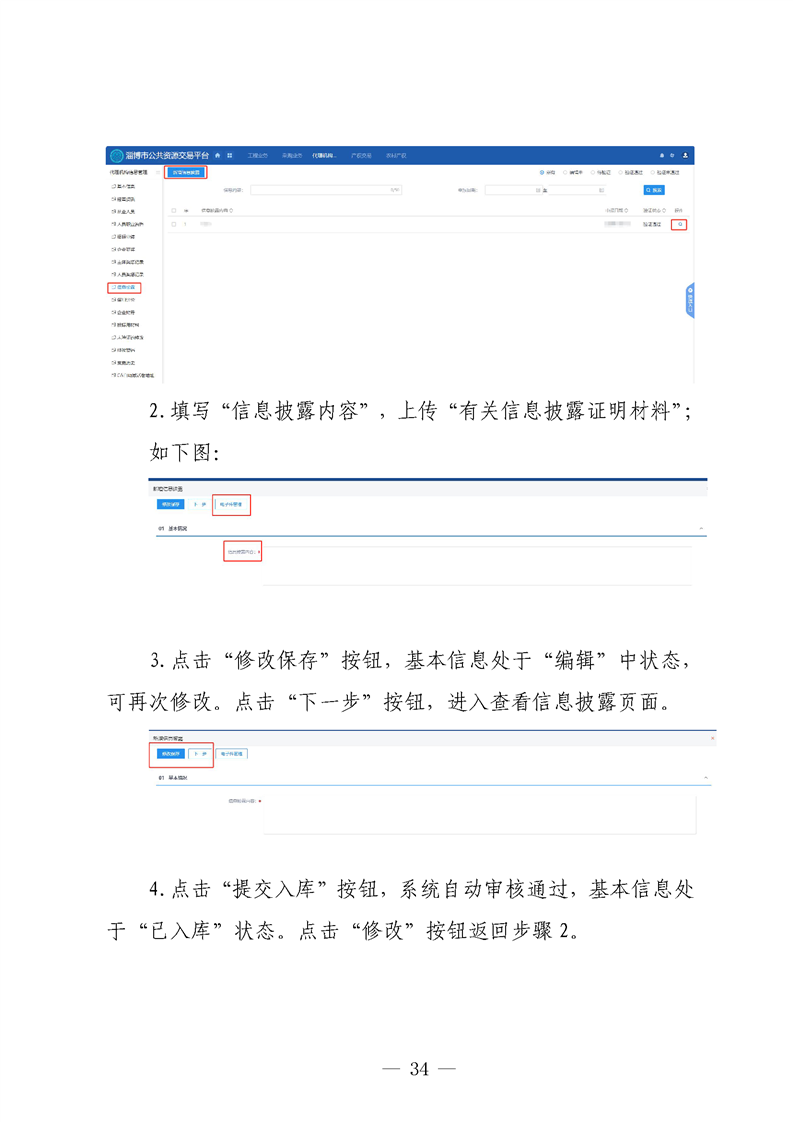
Task: Click the blue 新增信息披露 button
Action: [185, 172]
